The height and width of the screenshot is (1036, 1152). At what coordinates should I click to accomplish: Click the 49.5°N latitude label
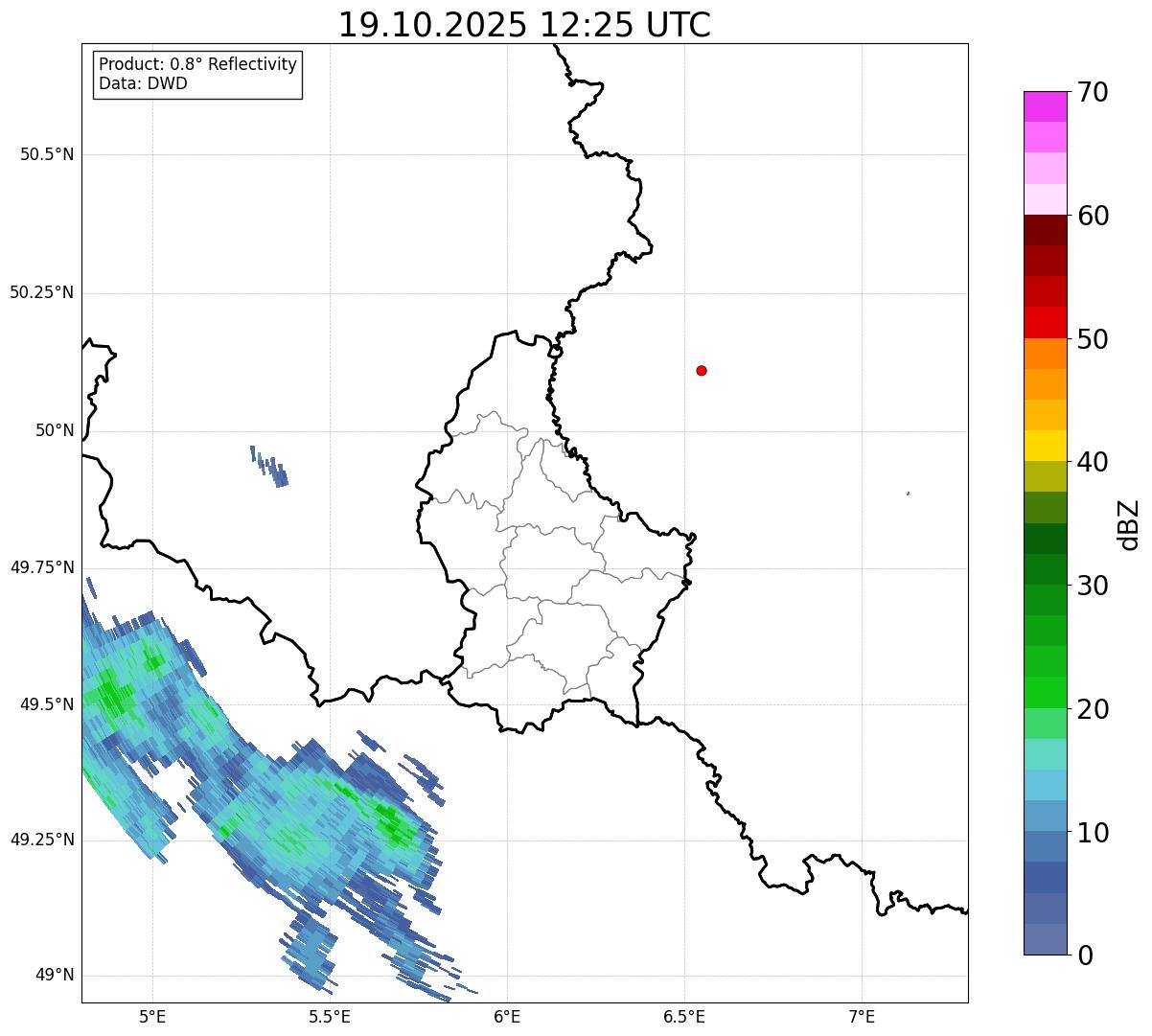click(48, 704)
